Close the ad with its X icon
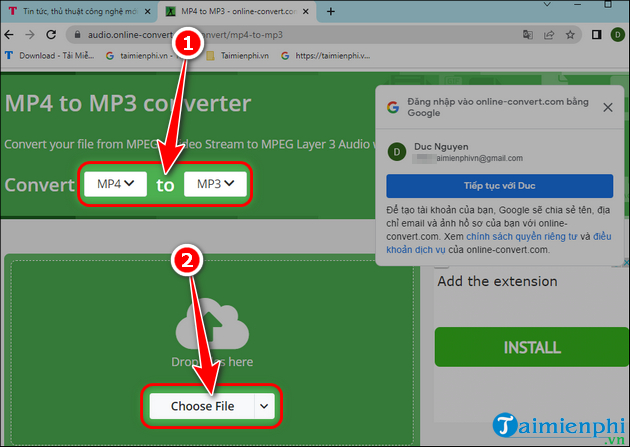Image resolution: width=630 pixels, height=447 pixels. point(626,263)
